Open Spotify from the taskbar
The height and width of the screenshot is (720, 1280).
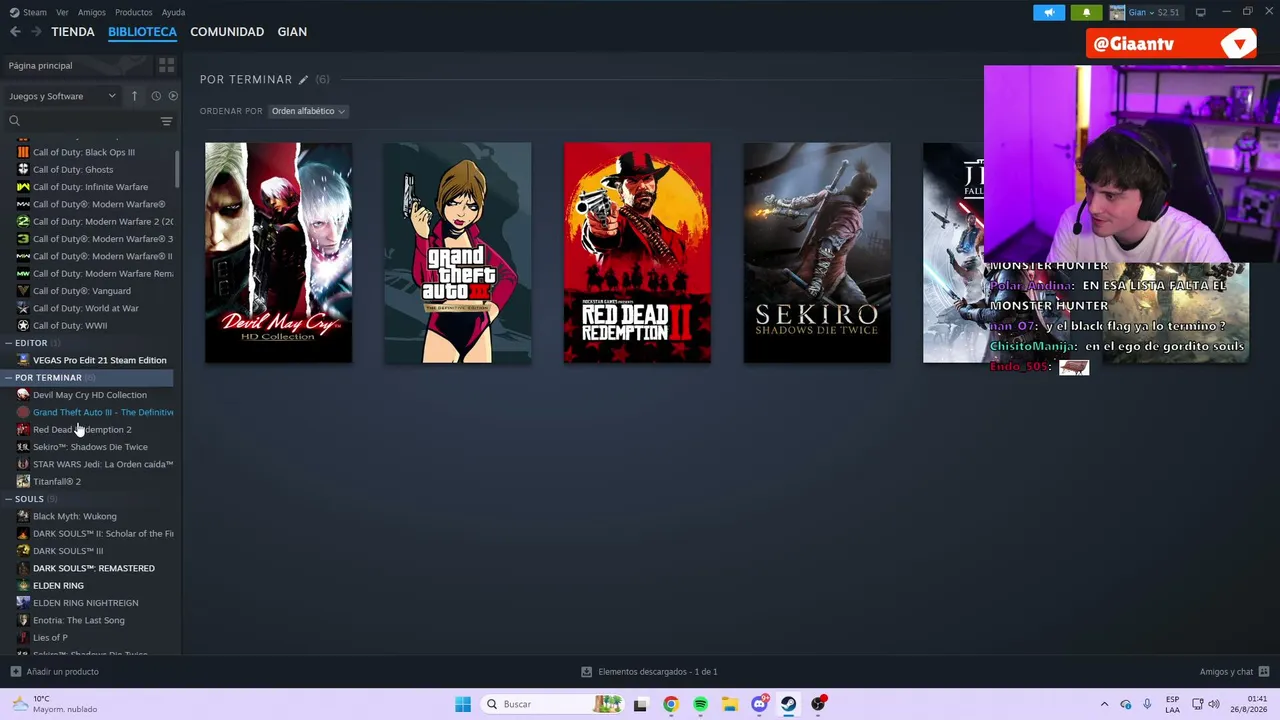[700, 704]
